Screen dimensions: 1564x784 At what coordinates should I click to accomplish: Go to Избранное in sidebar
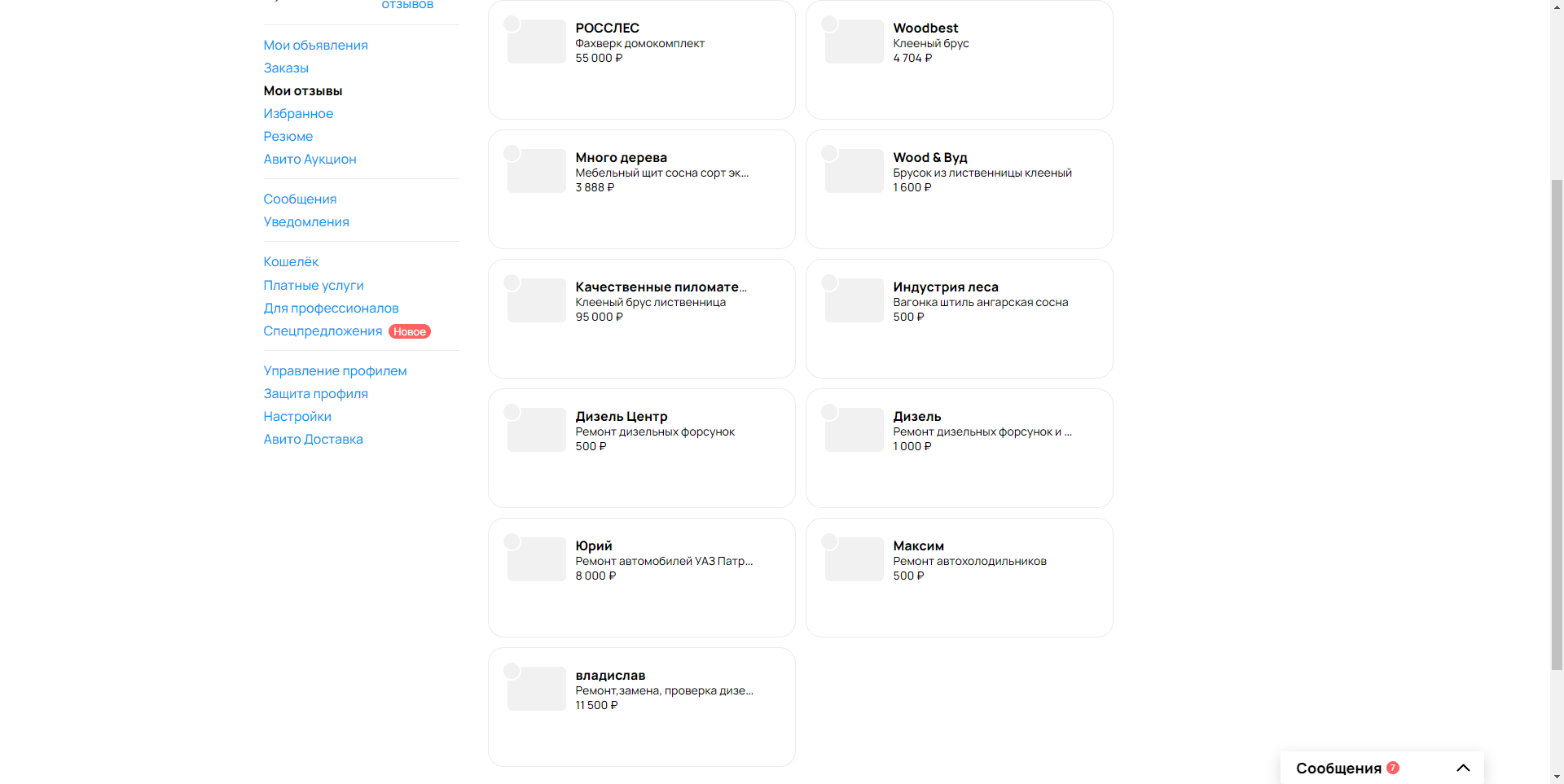pos(298,113)
